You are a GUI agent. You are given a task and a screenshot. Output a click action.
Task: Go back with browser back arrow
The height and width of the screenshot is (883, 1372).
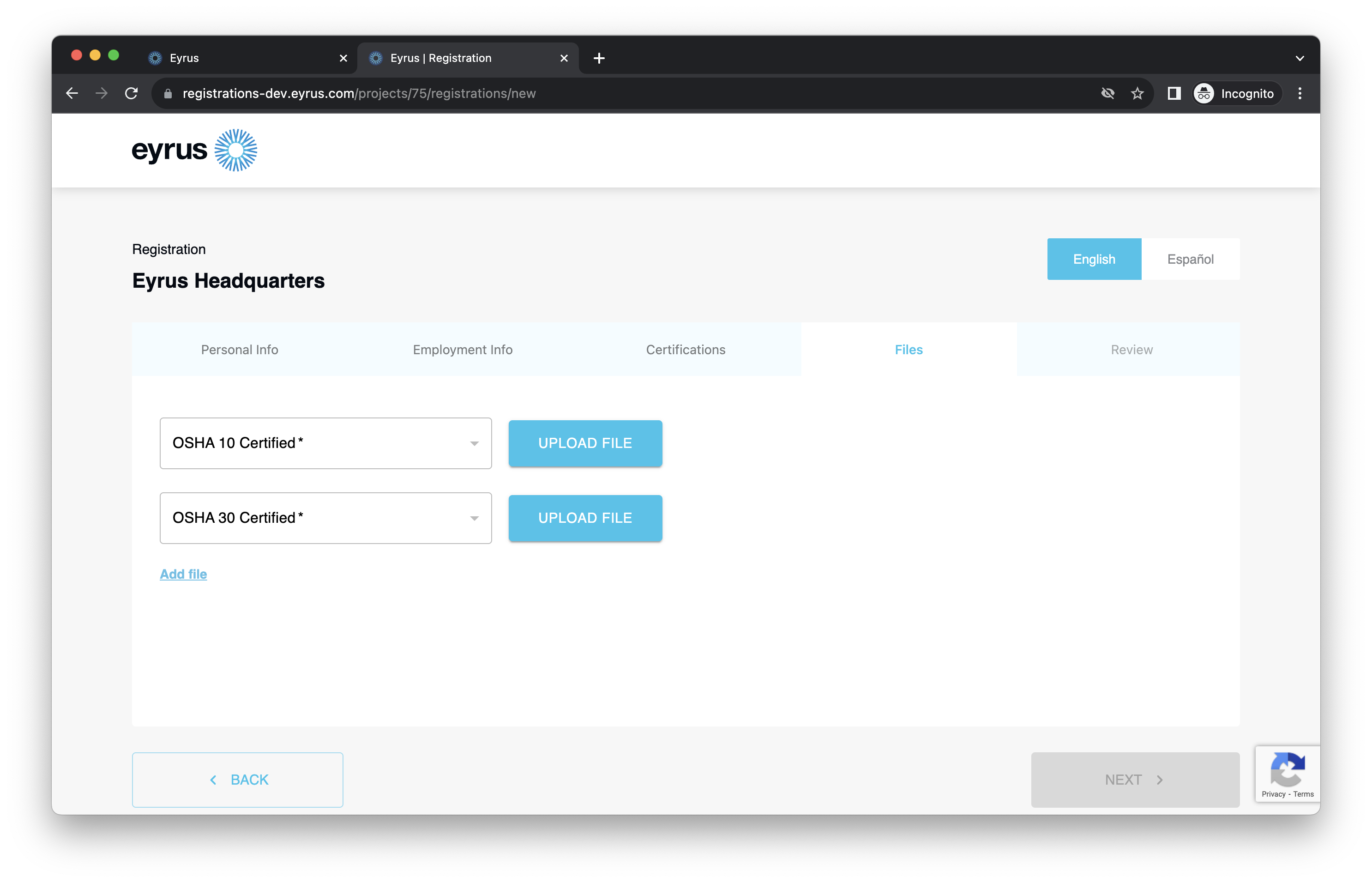click(72, 93)
